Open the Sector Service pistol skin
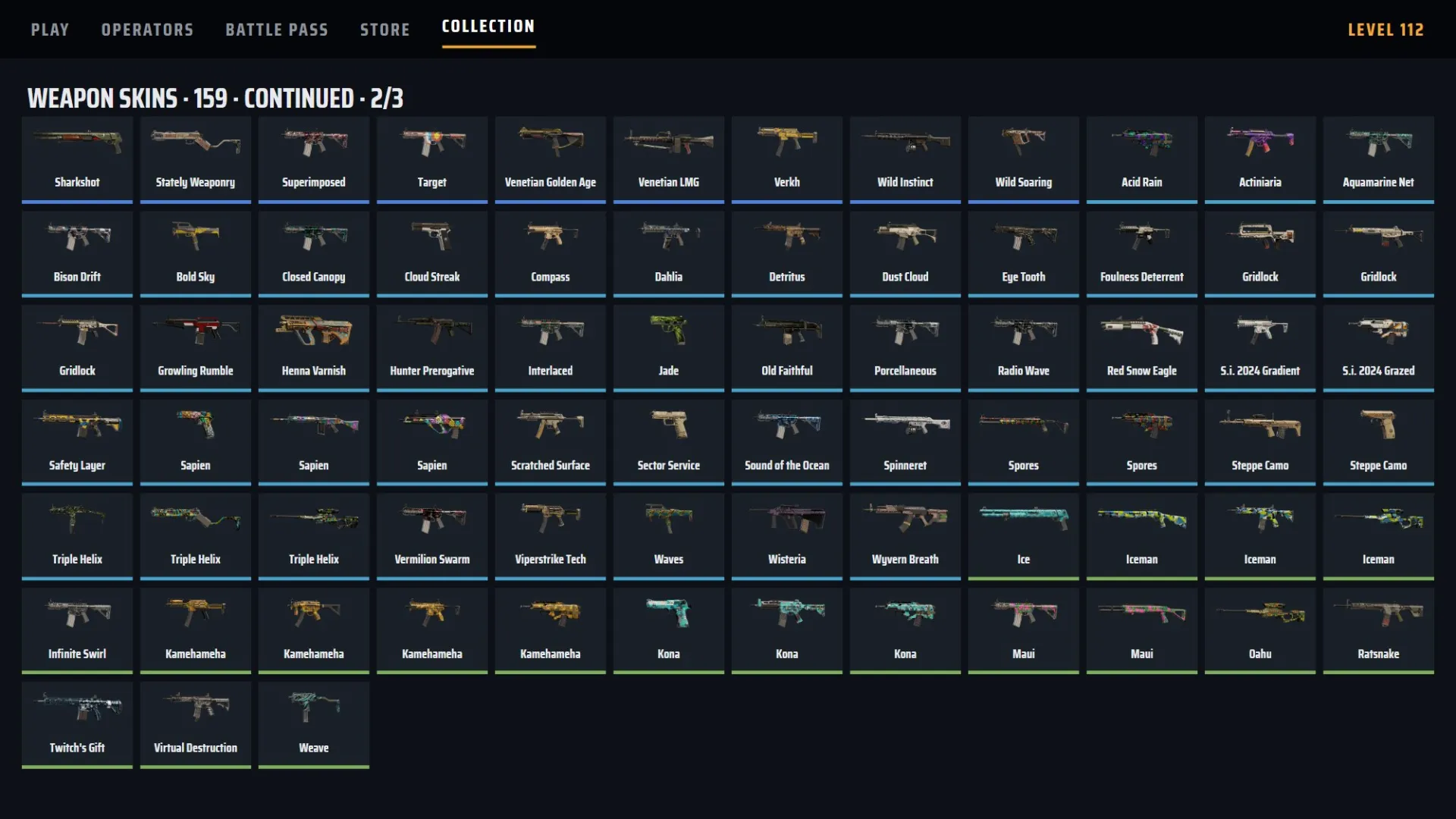This screenshot has width=1456, height=819. tap(668, 442)
